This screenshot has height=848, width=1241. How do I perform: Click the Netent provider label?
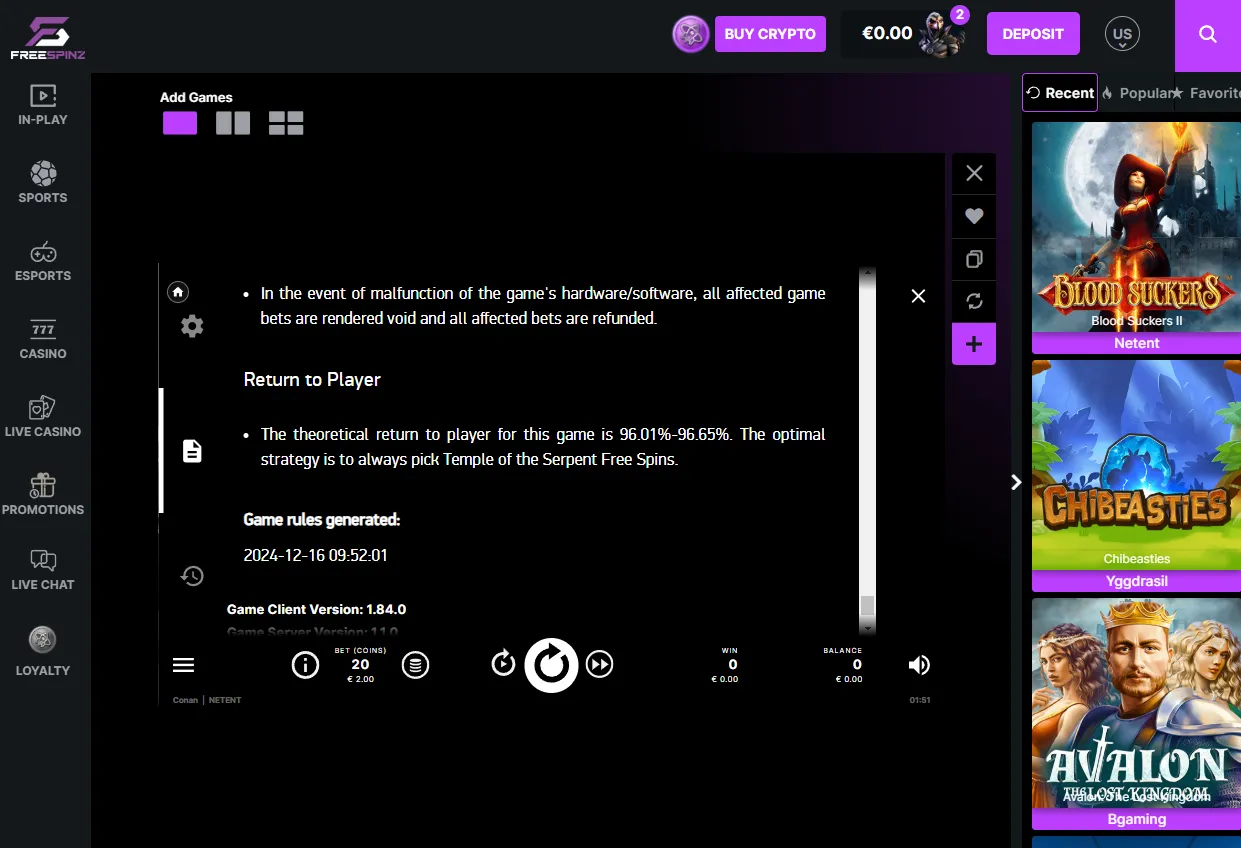(x=1136, y=343)
